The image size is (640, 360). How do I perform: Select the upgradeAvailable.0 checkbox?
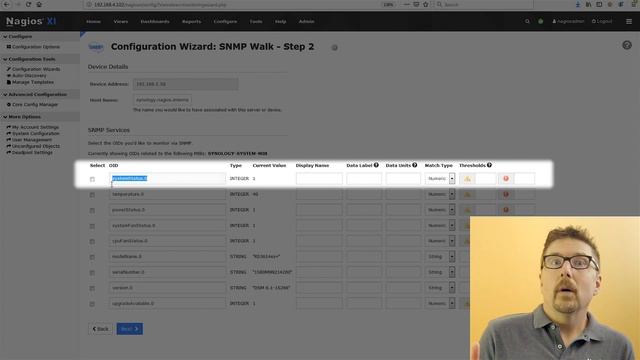pos(92,304)
